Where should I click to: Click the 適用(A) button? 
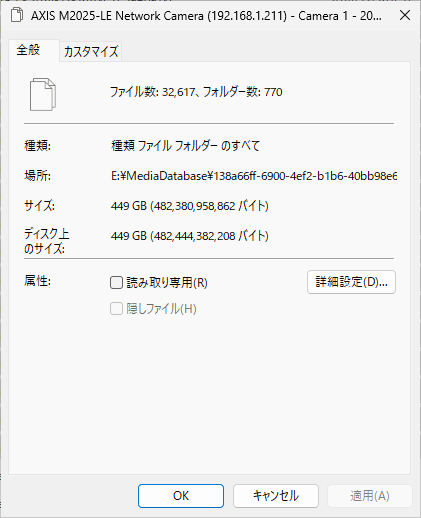(x=370, y=496)
